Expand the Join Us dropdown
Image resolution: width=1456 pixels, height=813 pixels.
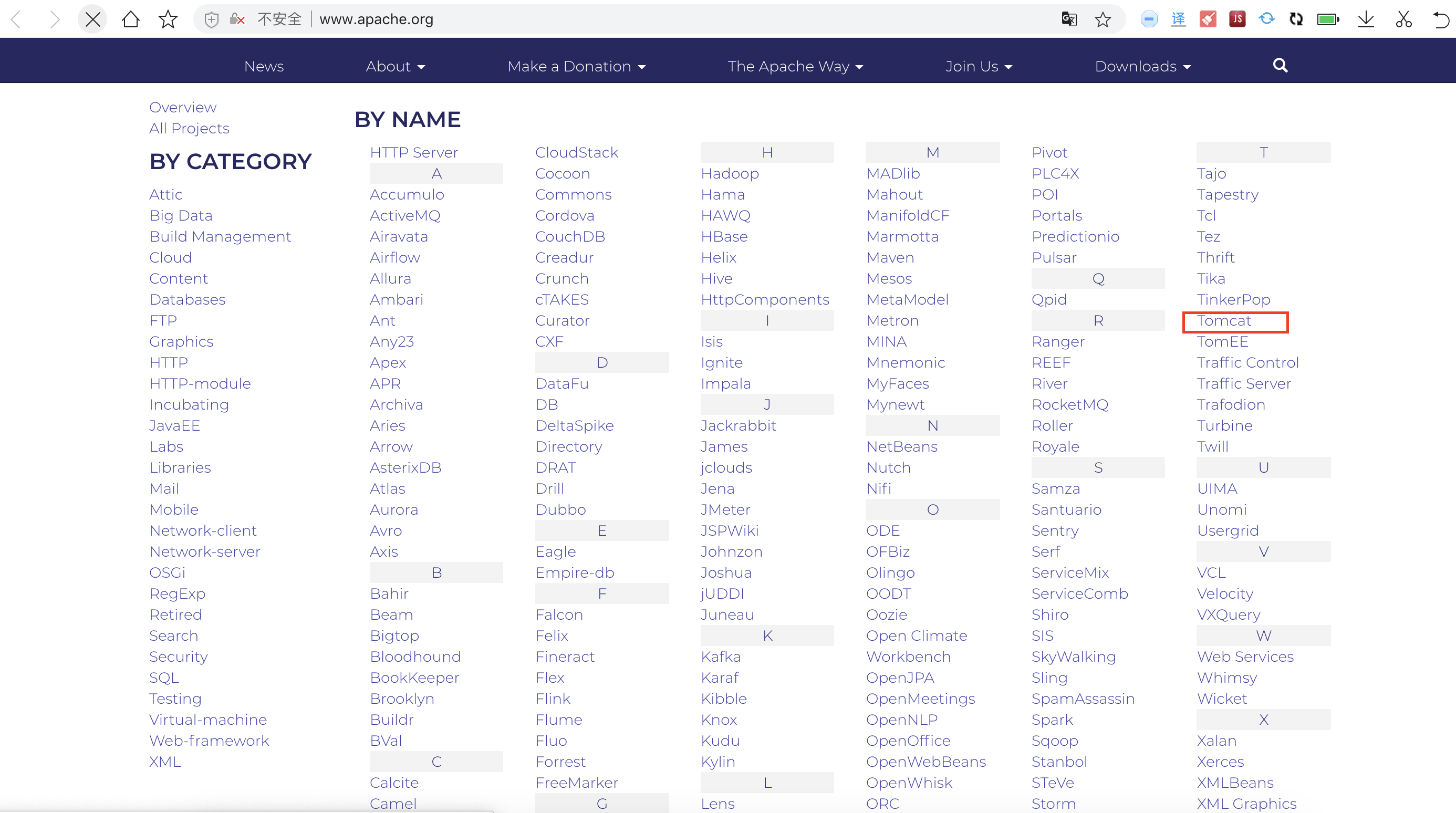click(x=979, y=66)
